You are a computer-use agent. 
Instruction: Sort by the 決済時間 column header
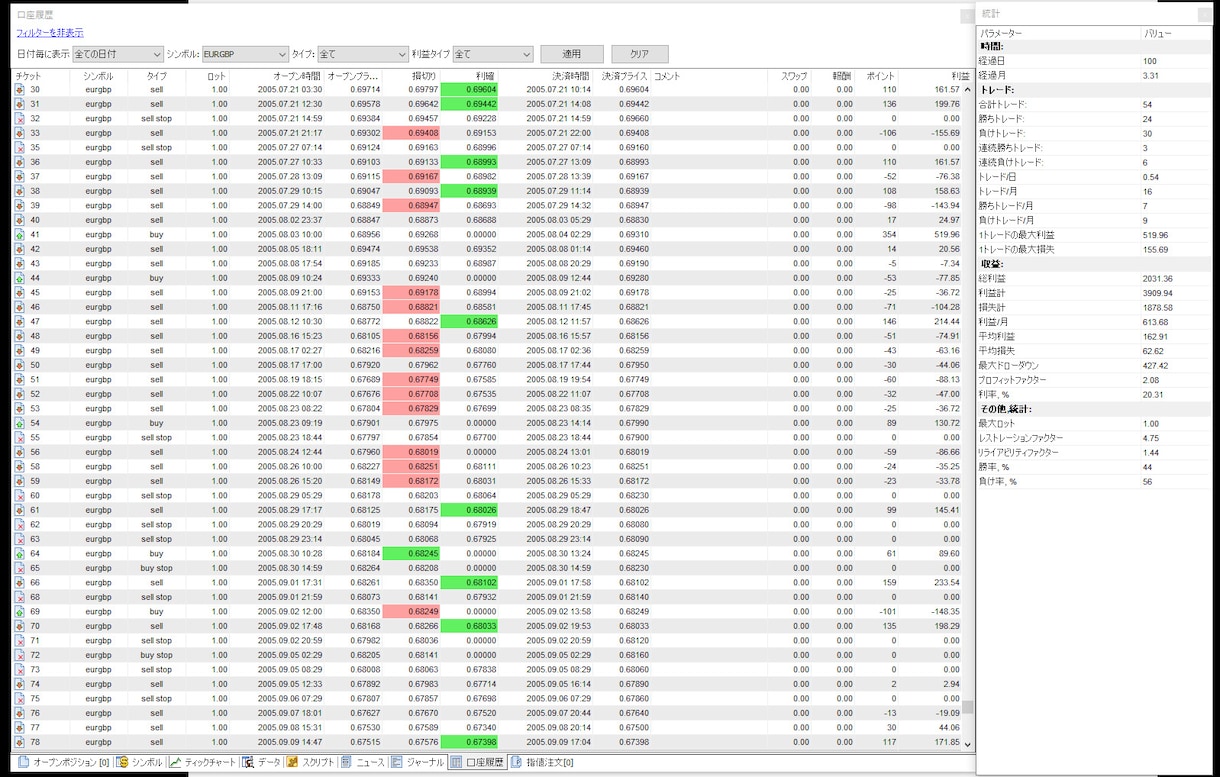click(546, 76)
